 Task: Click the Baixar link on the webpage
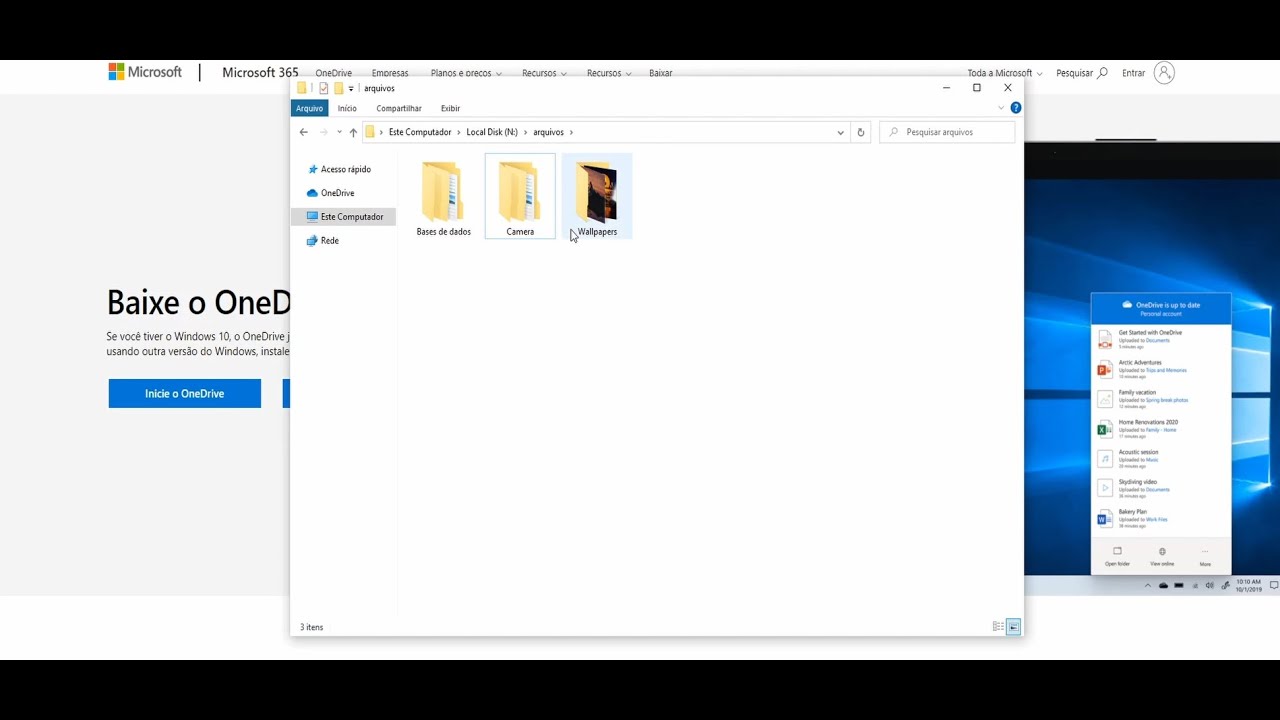tap(661, 73)
